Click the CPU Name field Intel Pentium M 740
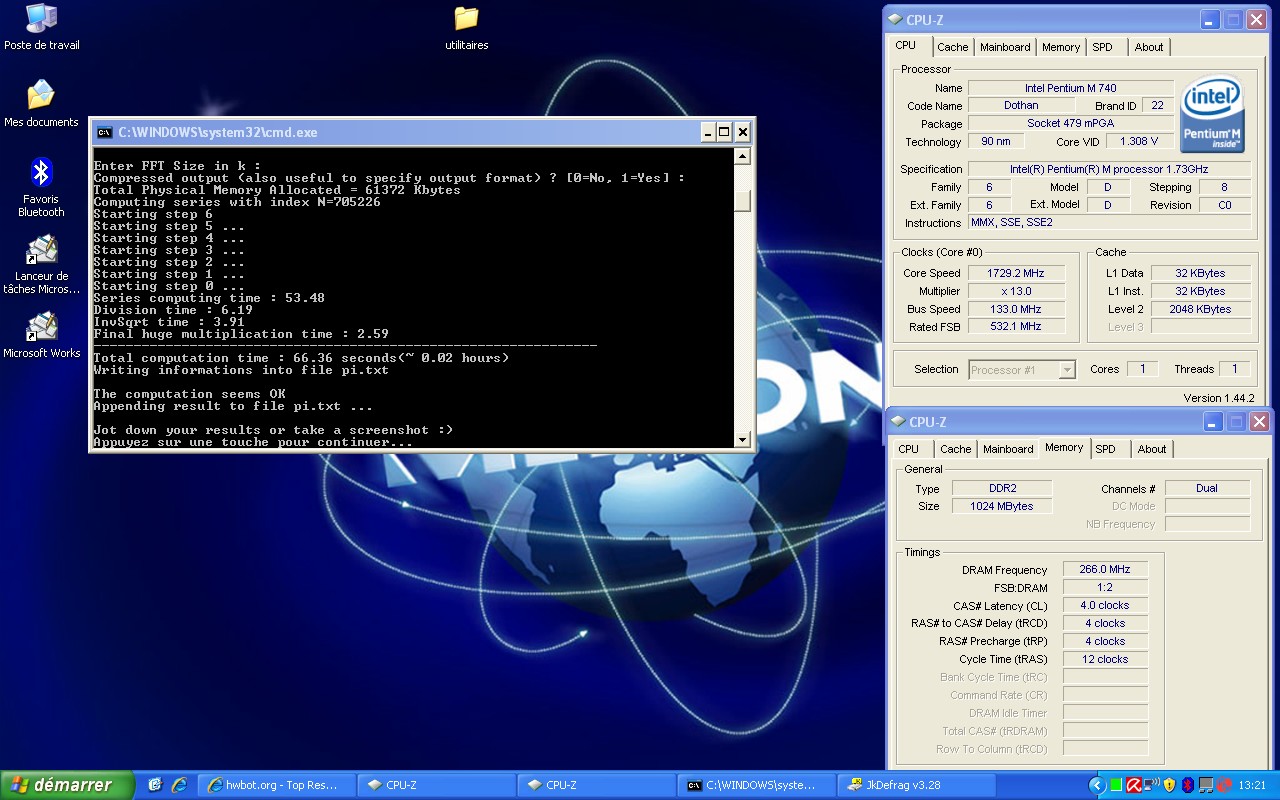 click(1071, 88)
